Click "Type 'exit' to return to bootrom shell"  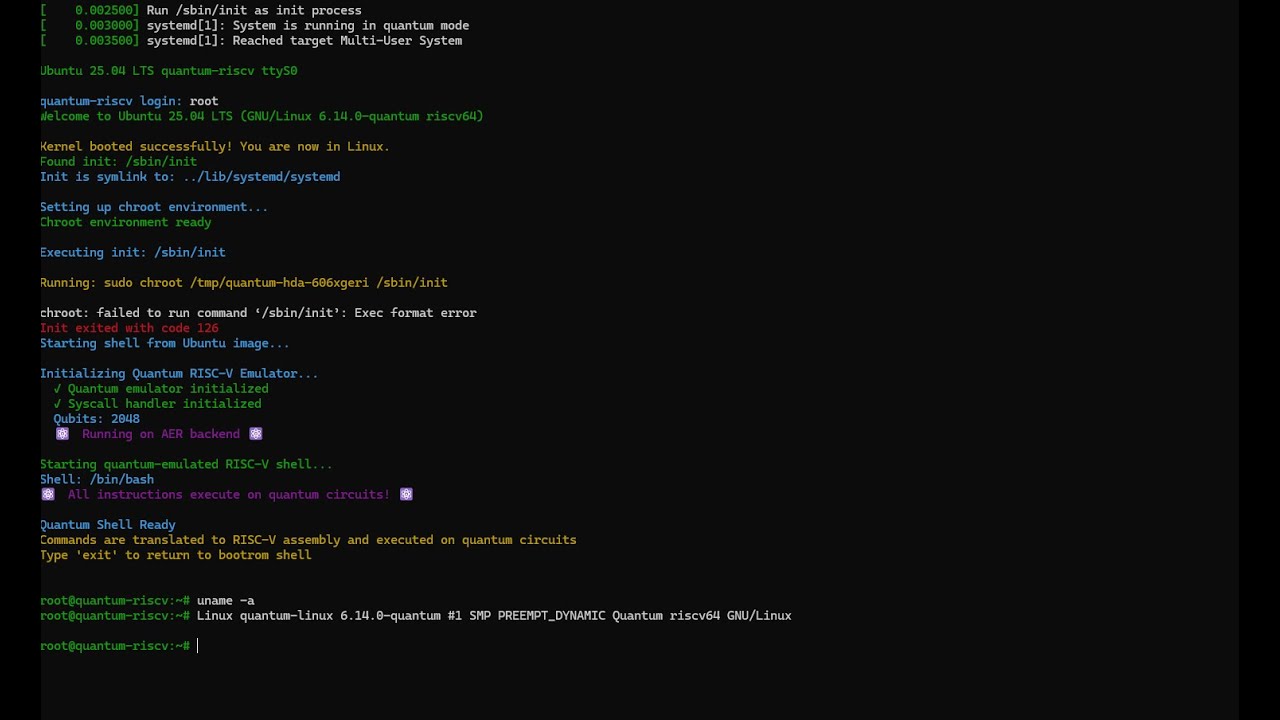pyautogui.click(x=176, y=555)
